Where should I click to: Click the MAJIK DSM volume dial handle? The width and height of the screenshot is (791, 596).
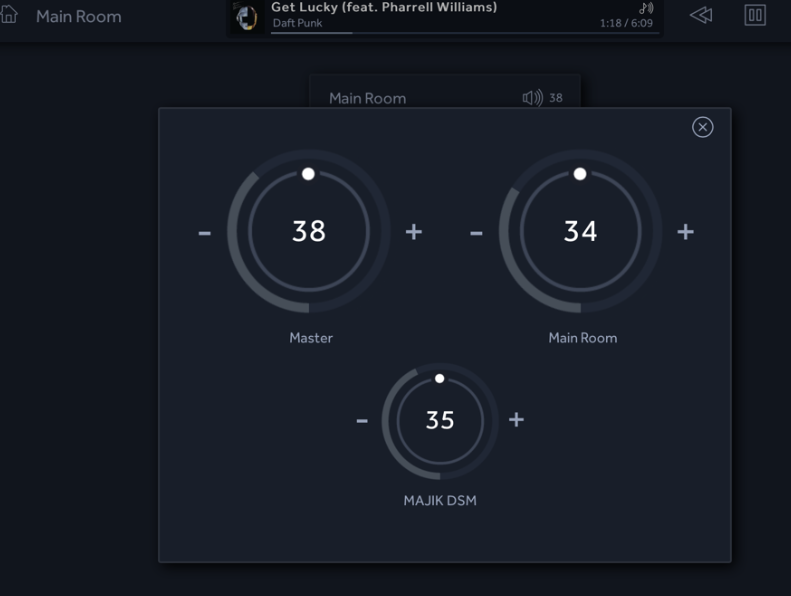point(439,378)
